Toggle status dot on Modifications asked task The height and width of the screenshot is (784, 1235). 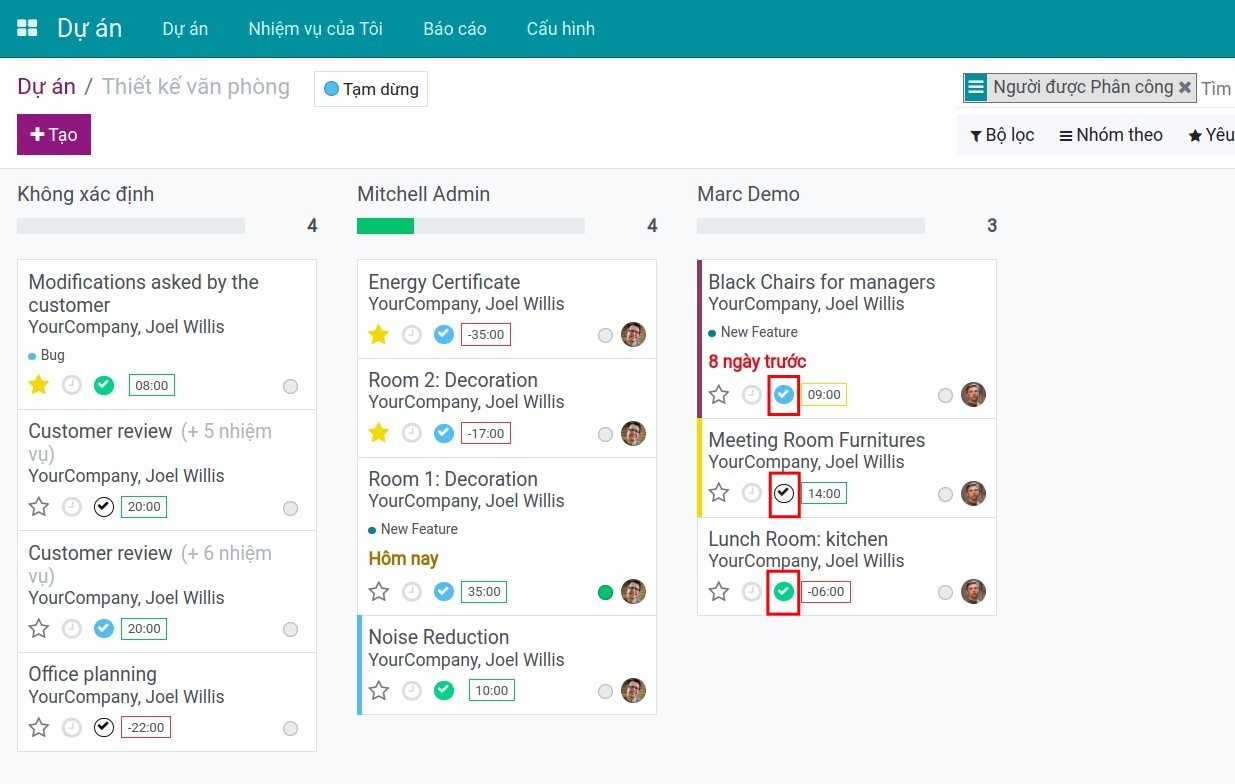point(290,386)
